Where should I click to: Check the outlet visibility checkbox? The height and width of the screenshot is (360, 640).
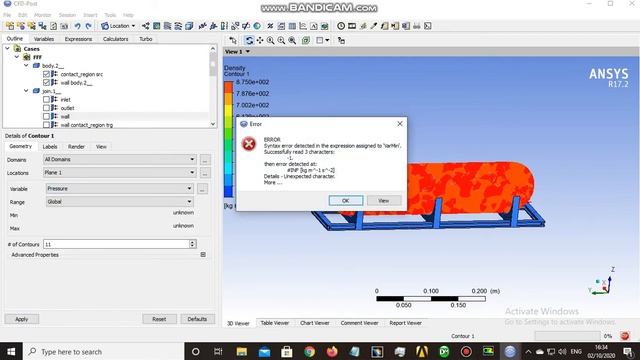[46, 108]
